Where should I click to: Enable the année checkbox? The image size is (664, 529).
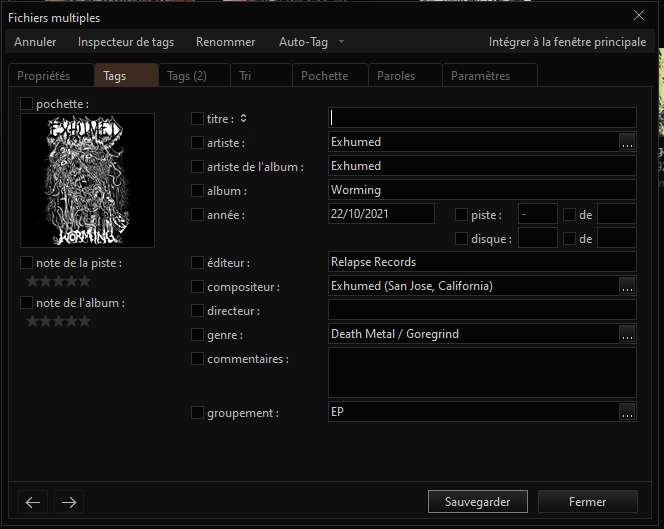tap(197, 215)
